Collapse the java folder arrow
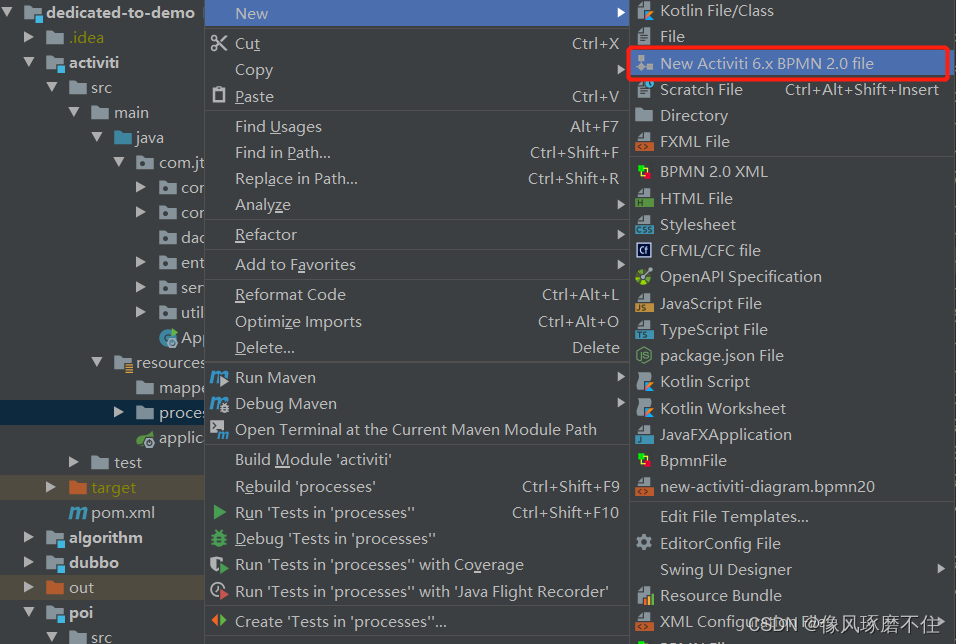 click(x=98, y=137)
